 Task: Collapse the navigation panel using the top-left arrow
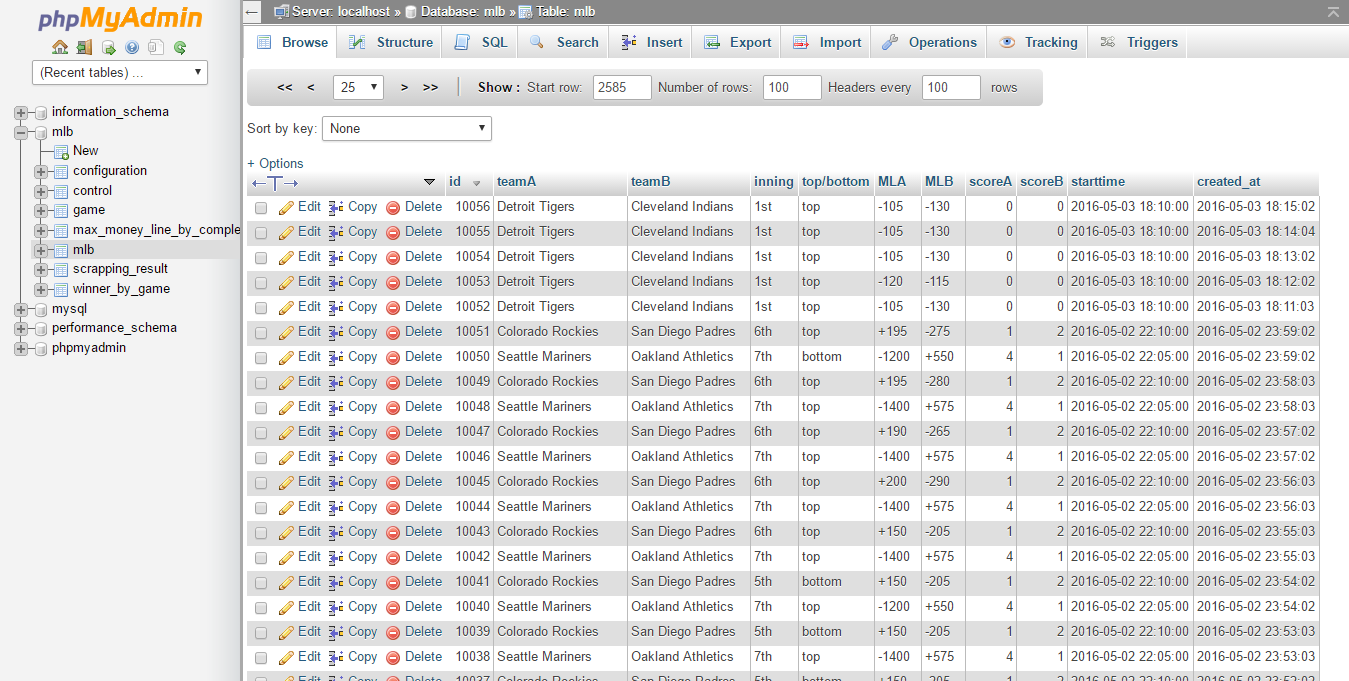click(252, 12)
